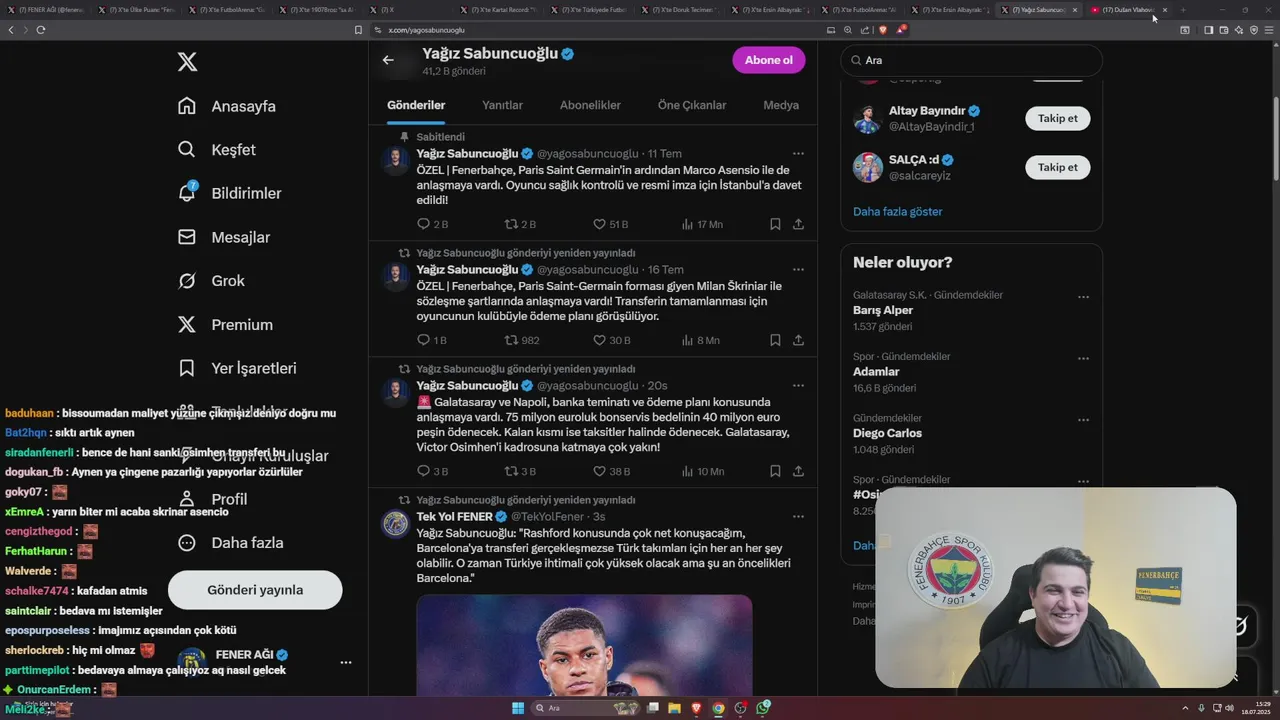Open options for Adamlar trend
1280x720 pixels.
tap(1083, 358)
